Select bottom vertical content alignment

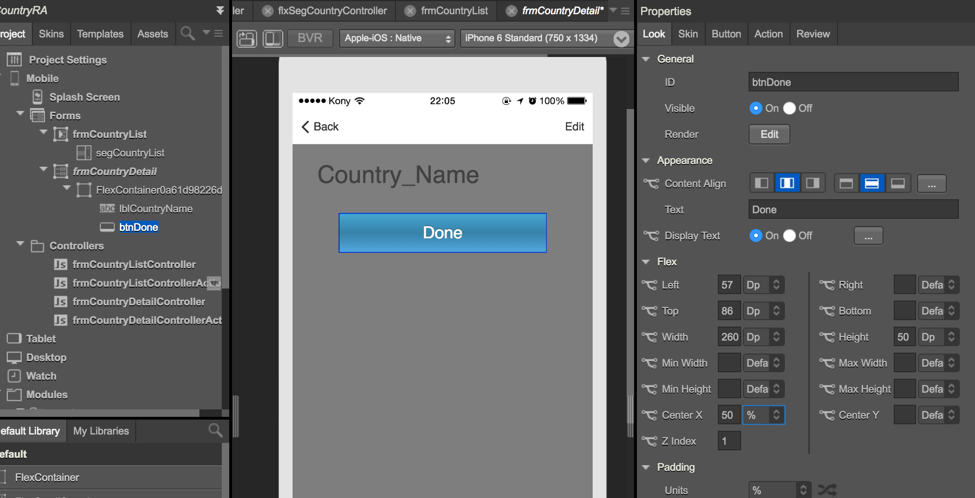click(897, 183)
